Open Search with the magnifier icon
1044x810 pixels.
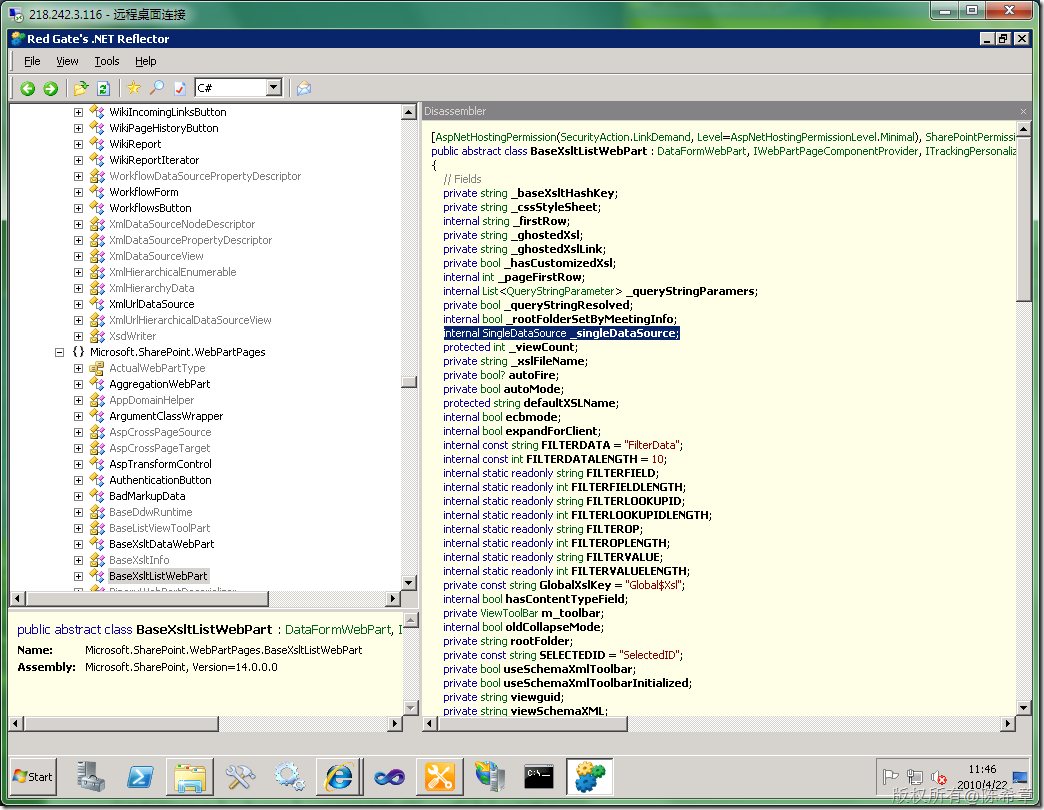coord(156,88)
